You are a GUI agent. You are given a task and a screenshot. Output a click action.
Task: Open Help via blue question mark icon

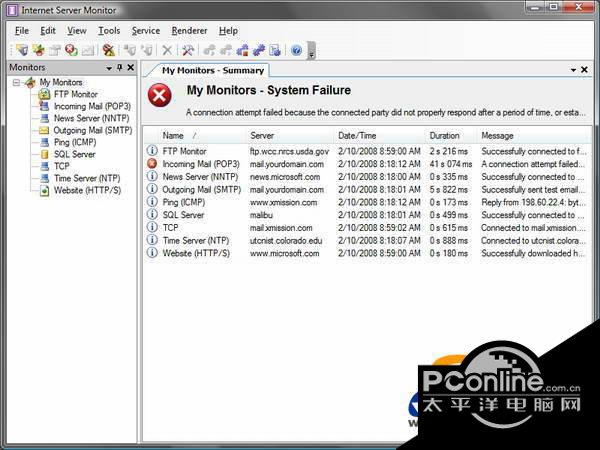(x=297, y=50)
